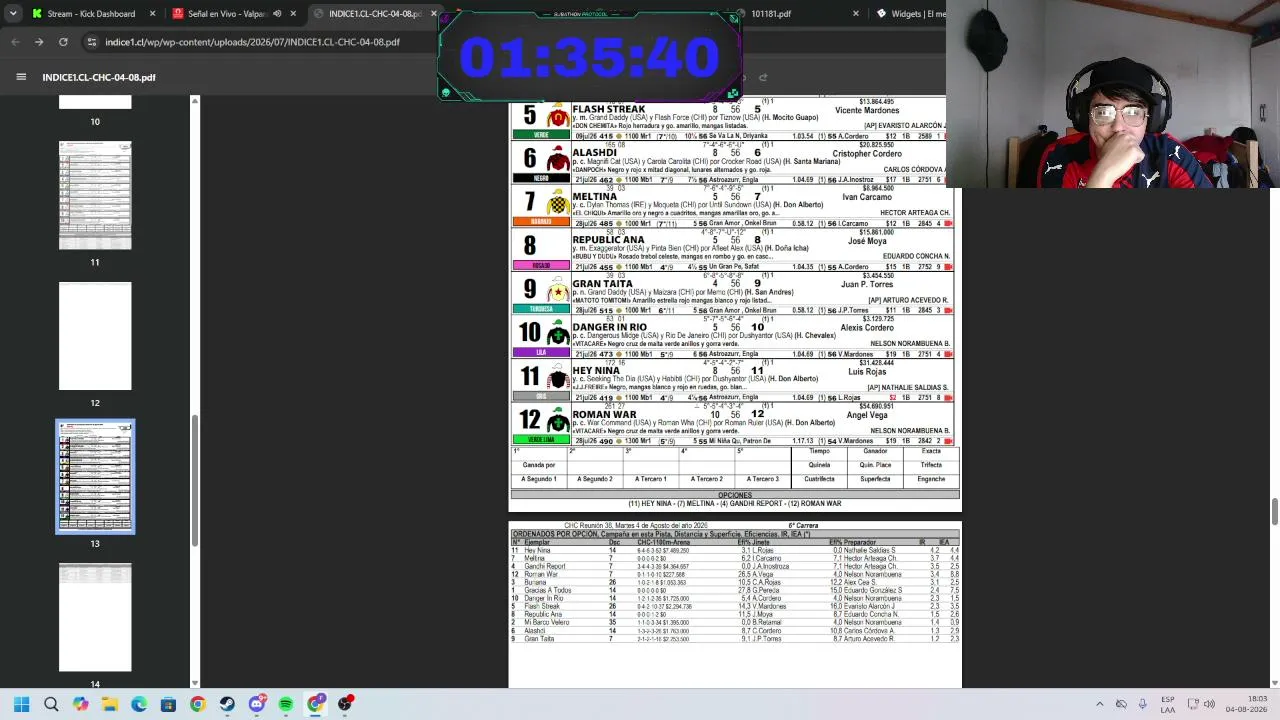Close the 101181.pdf tab

(x=856, y=14)
